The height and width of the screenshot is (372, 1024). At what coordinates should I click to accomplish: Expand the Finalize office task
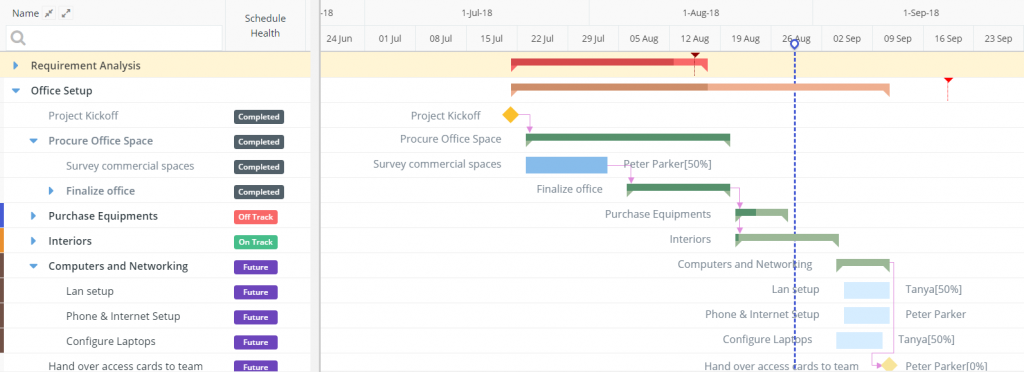coord(51,191)
